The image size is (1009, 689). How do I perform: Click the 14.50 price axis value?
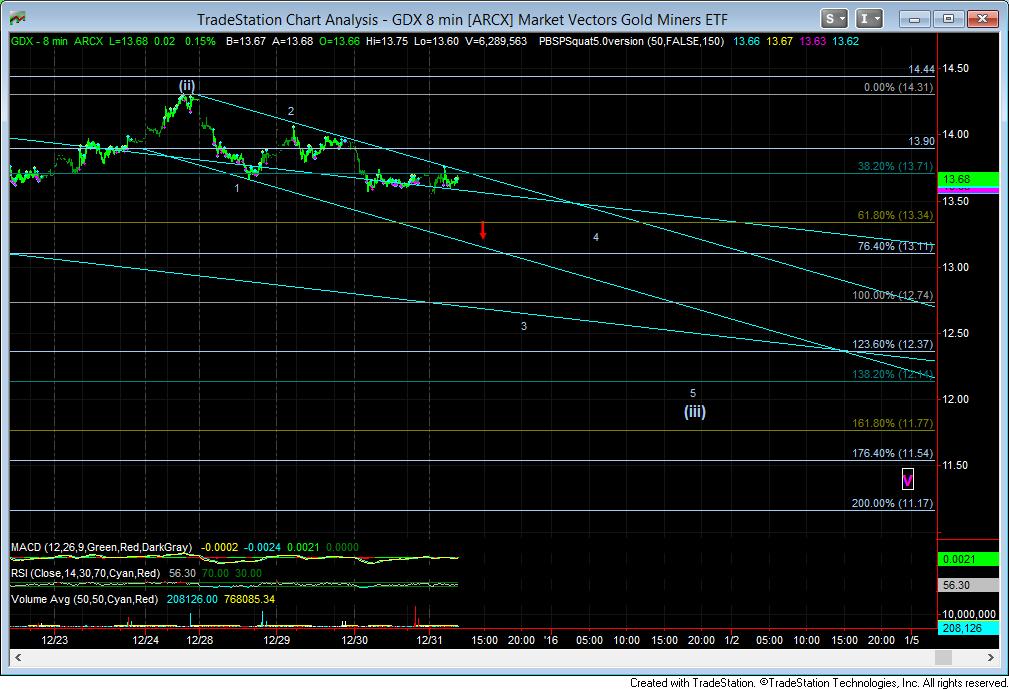coord(956,68)
